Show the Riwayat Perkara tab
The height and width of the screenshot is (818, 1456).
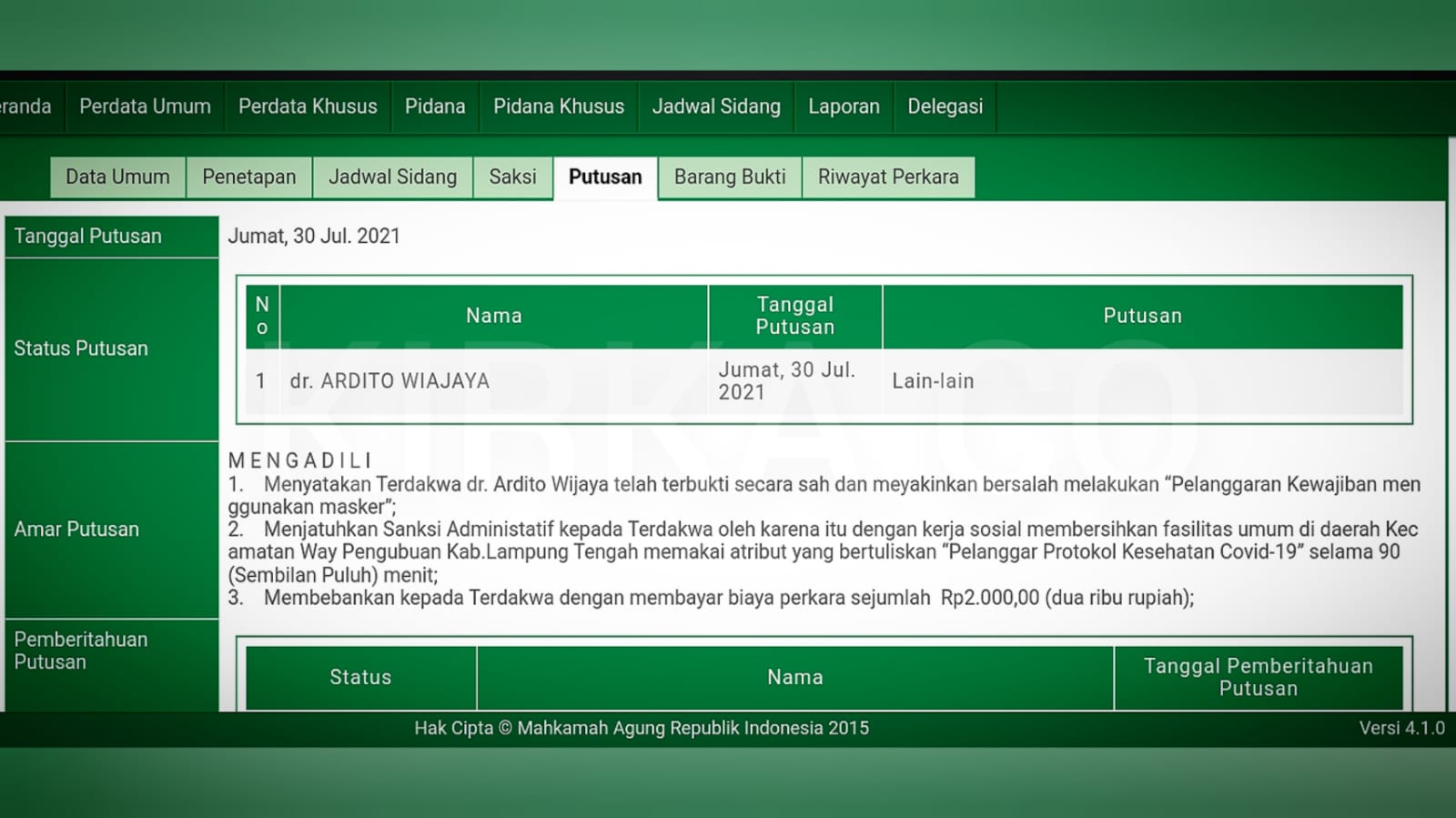point(888,177)
